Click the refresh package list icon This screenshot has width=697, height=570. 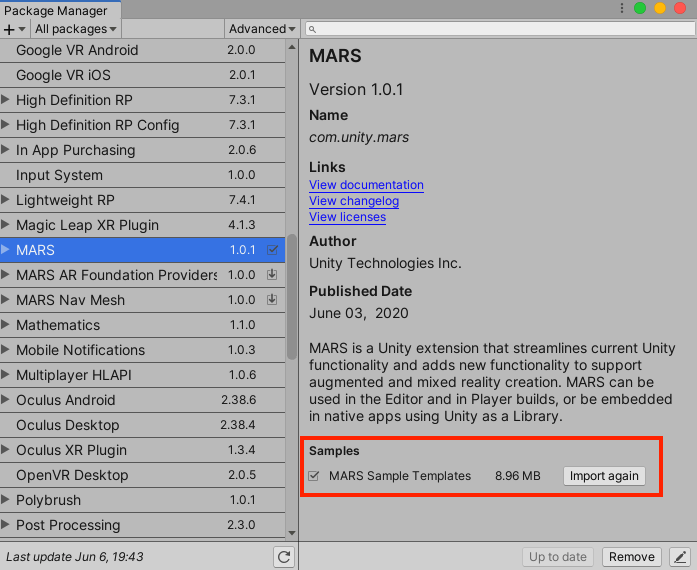tap(284, 557)
